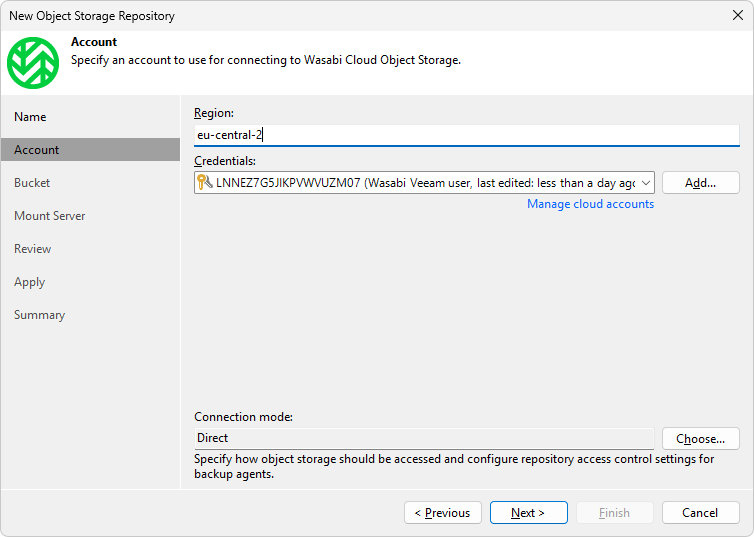Select the Account wizard step
The height and width of the screenshot is (537, 754).
click(x=90, y=150)
